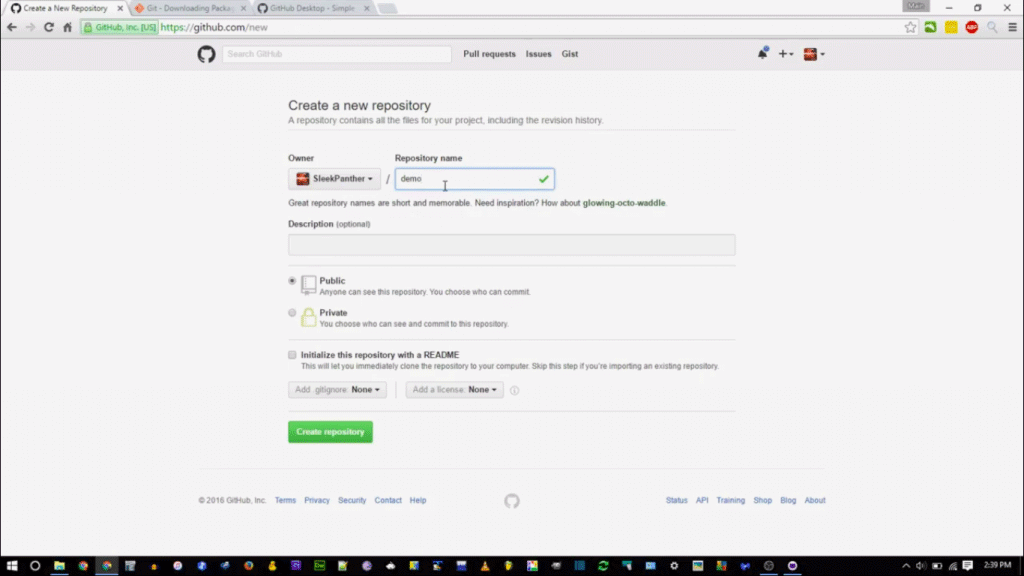Open the 'Add .gitignore: None' dropdown
The image size is (1024, 576).
(337, 390)
